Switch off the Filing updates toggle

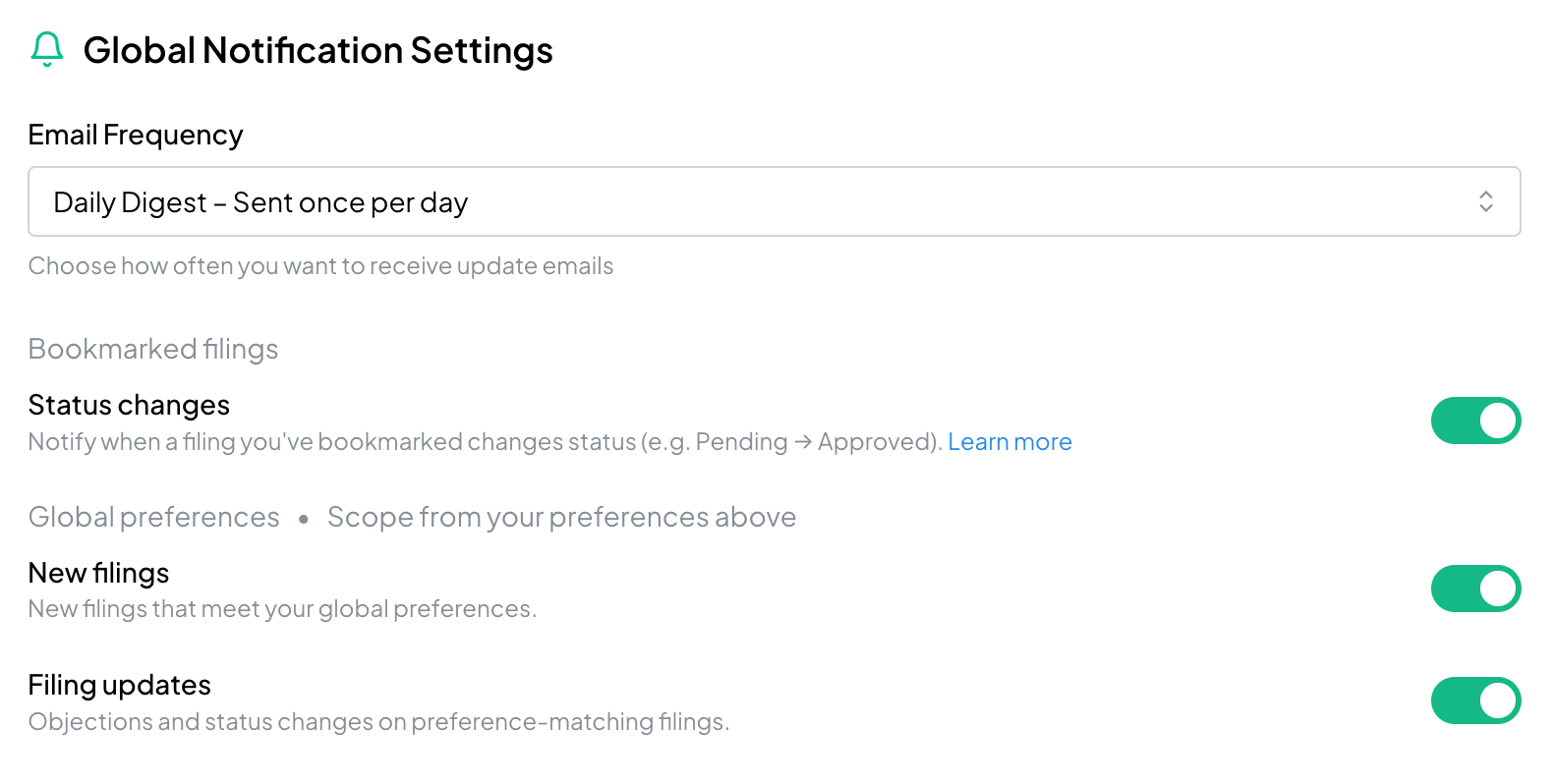[x=1475, y=700]
